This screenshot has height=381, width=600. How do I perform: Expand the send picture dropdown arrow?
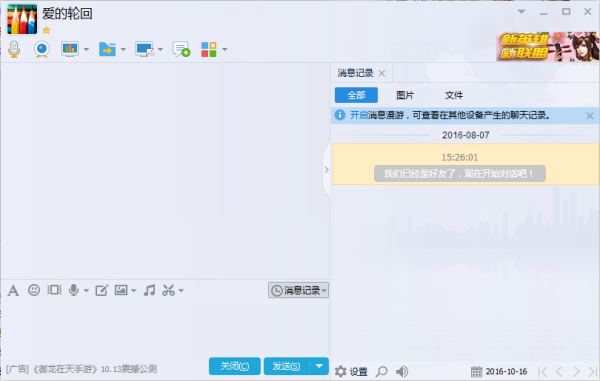pos(134,291)
